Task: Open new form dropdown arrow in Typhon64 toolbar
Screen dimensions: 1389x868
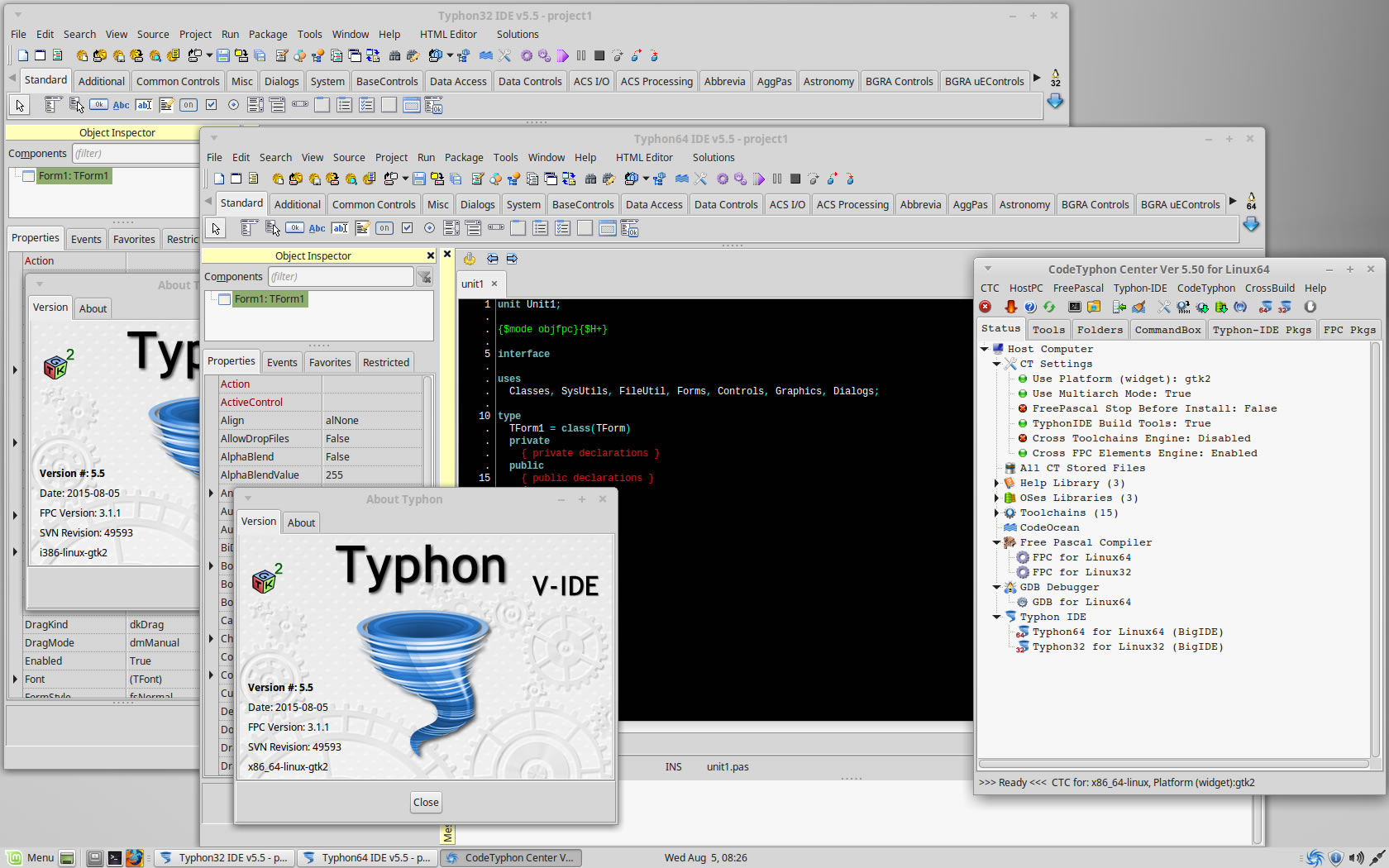Action: pyautogui.click(x=405, y=179)
